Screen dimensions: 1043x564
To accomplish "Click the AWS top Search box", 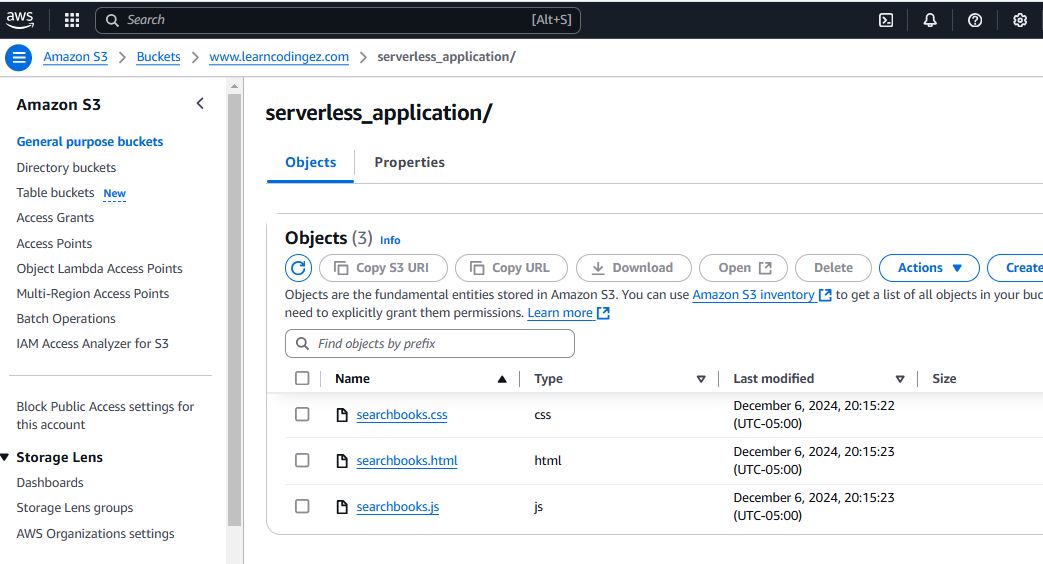I will click(338, 20).
